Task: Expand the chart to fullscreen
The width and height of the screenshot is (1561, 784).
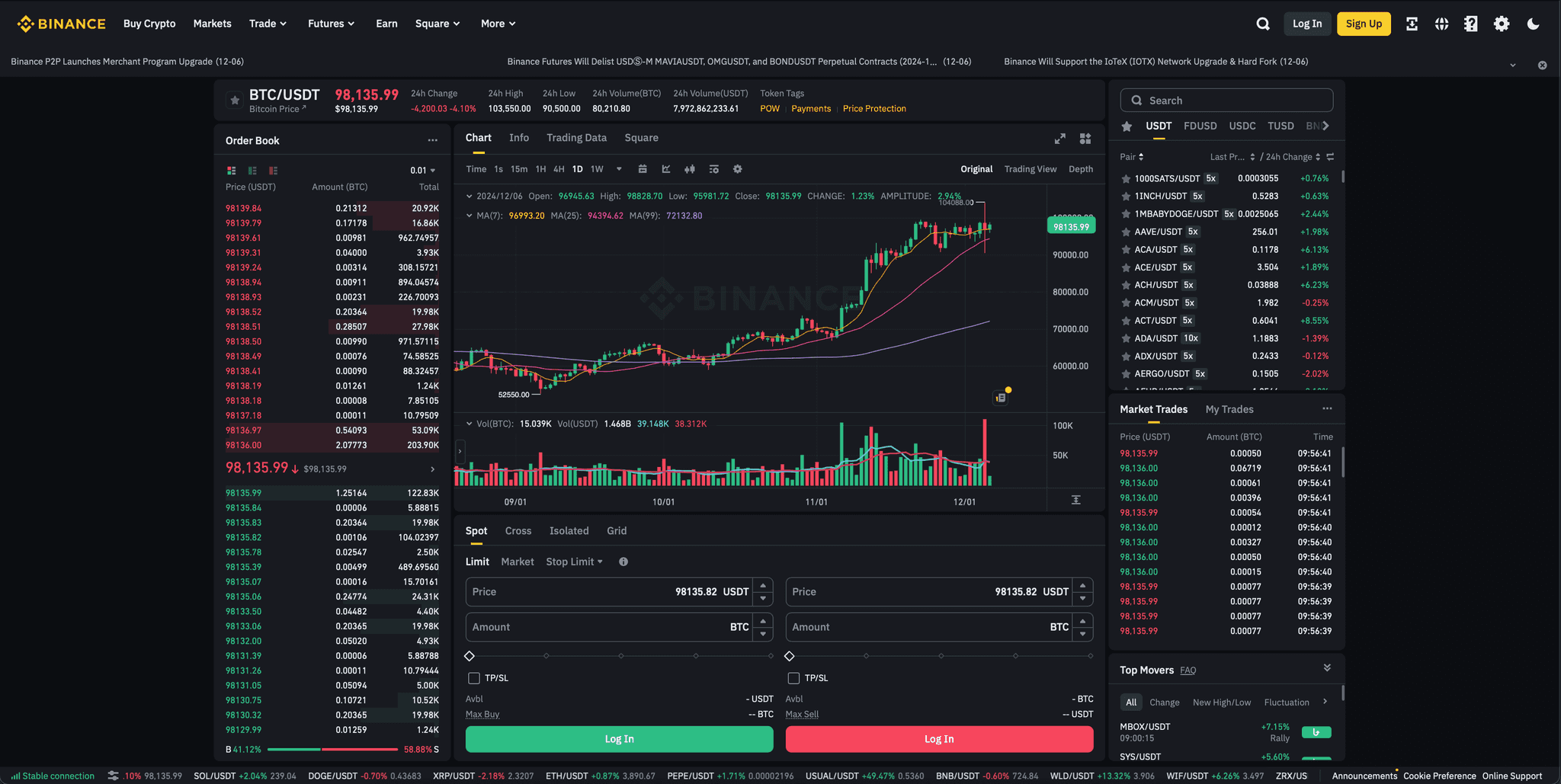Action: click(1059, 139)
